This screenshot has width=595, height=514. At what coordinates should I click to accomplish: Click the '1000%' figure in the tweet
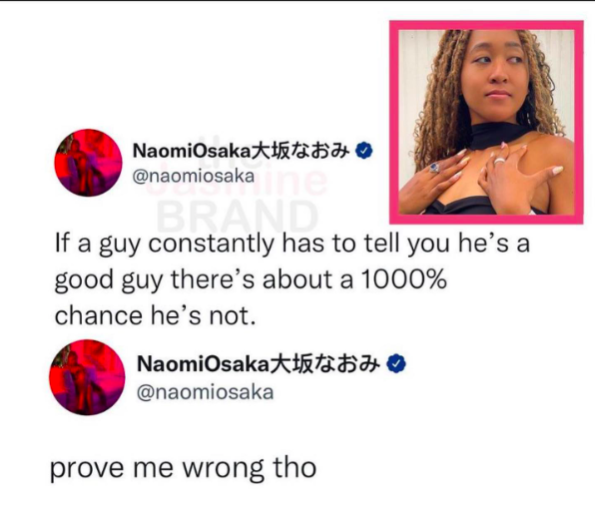click(x=403, y=280)
